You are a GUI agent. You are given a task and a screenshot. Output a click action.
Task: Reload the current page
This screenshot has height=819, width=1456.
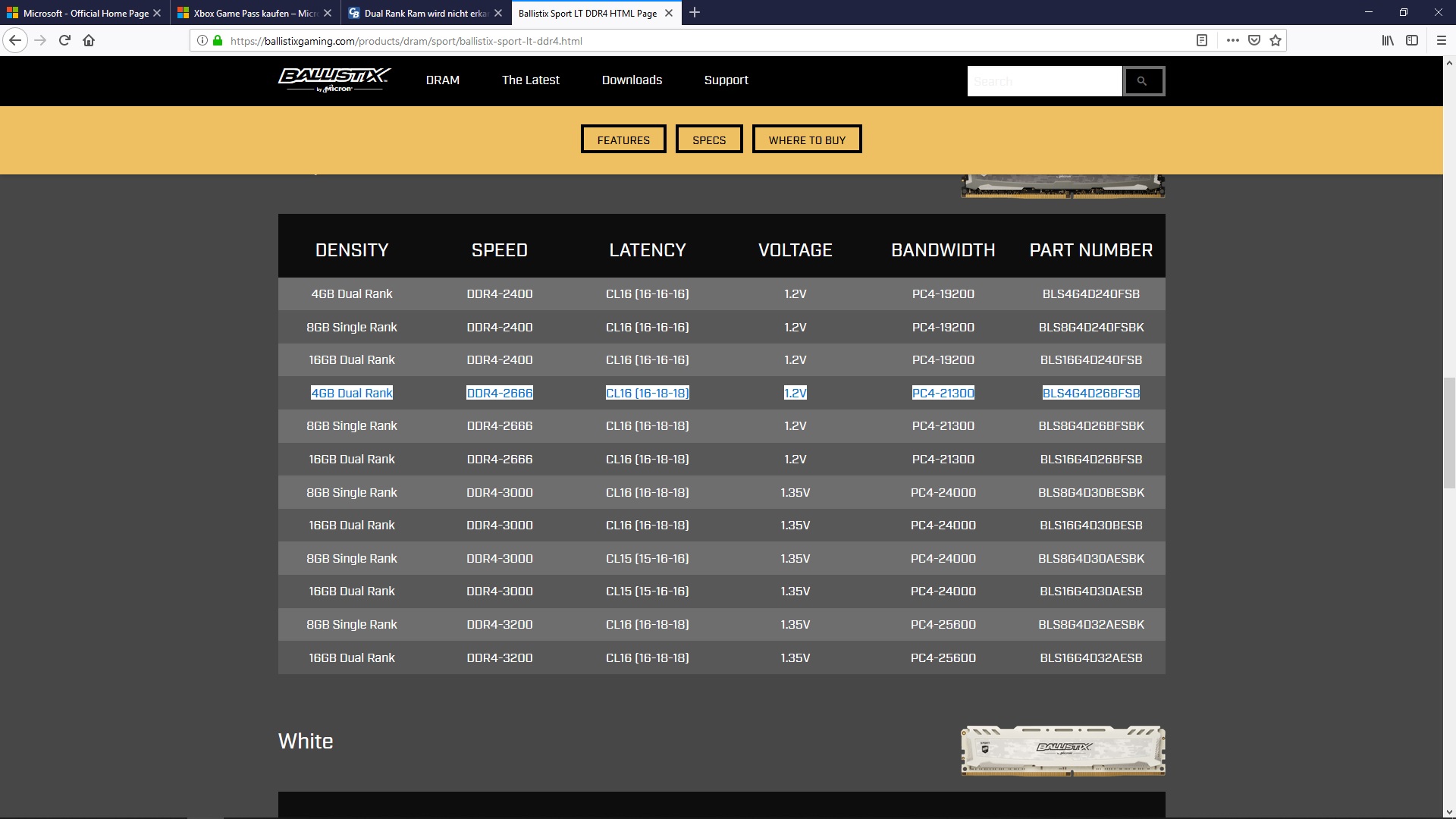point(64,40)
